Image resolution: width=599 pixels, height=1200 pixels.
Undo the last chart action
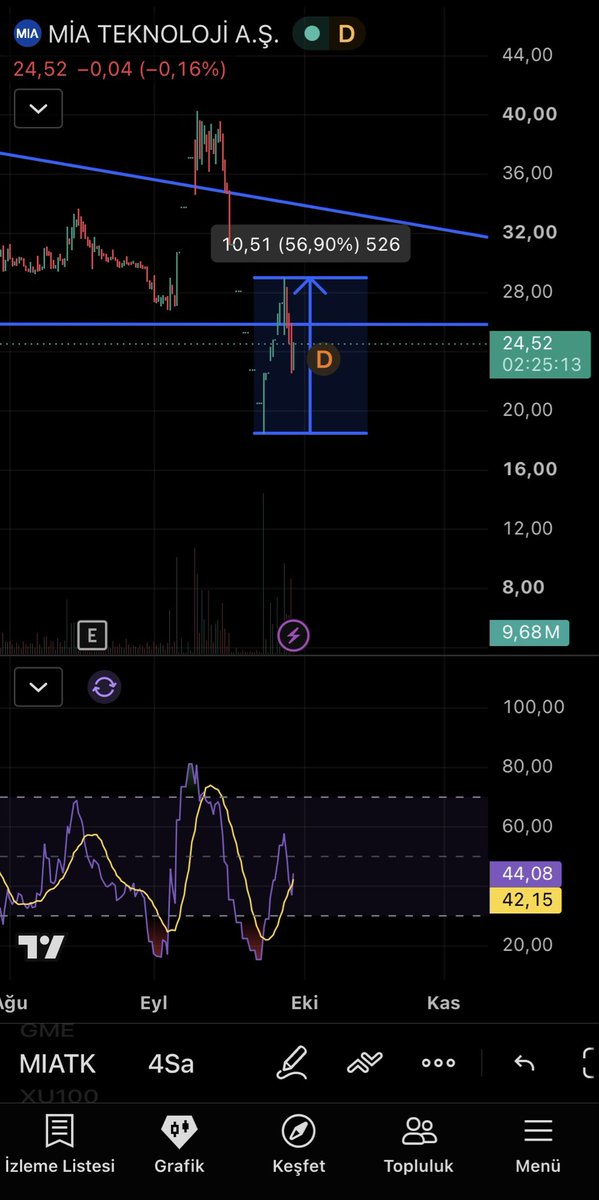[524, 1063]
